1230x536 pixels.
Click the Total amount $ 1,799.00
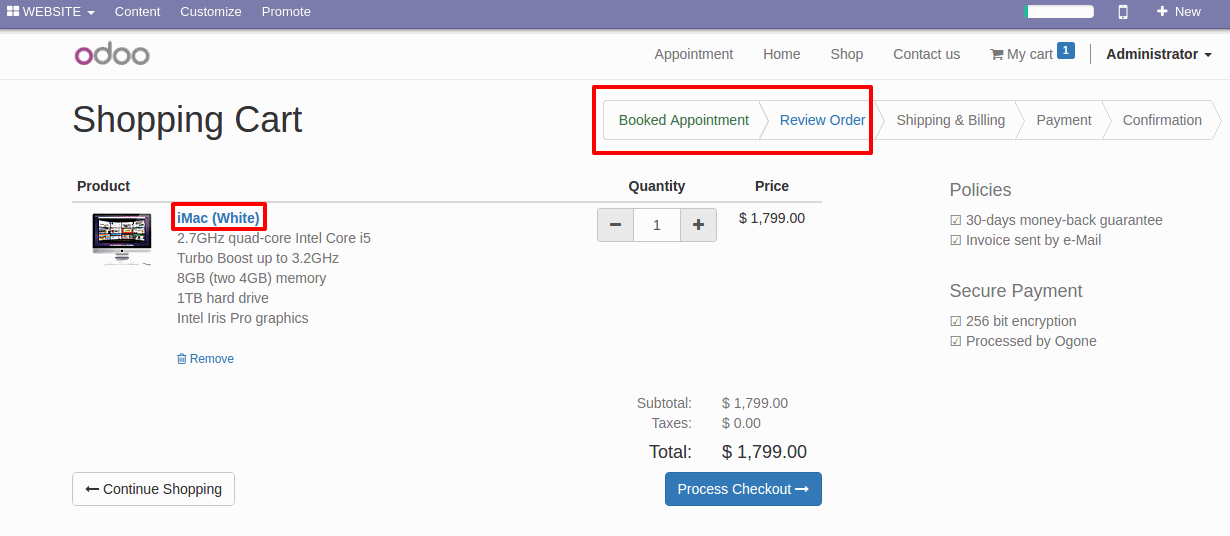click(764, 452)
